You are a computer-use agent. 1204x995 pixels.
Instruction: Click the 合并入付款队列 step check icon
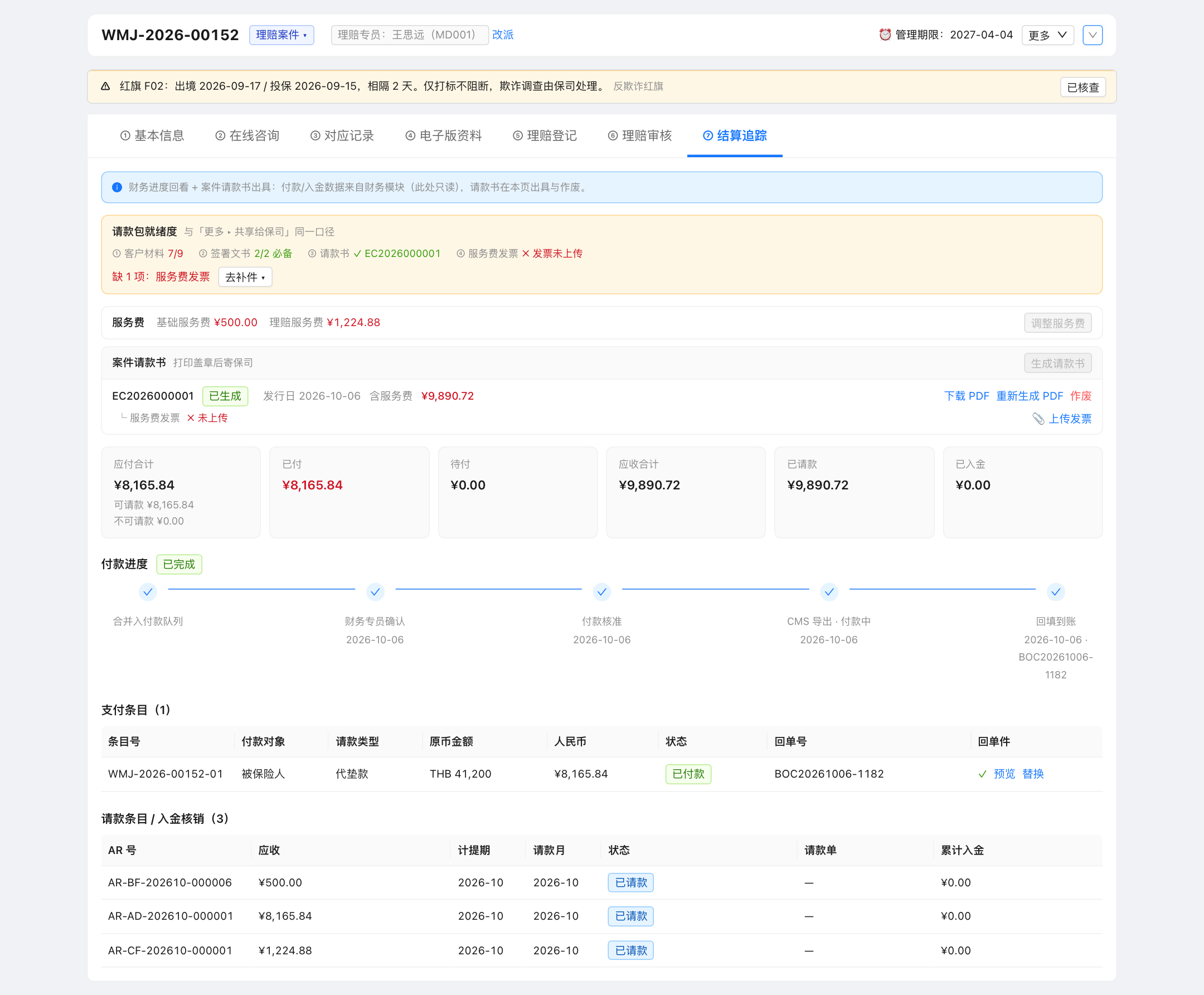(x=148, y=591)
